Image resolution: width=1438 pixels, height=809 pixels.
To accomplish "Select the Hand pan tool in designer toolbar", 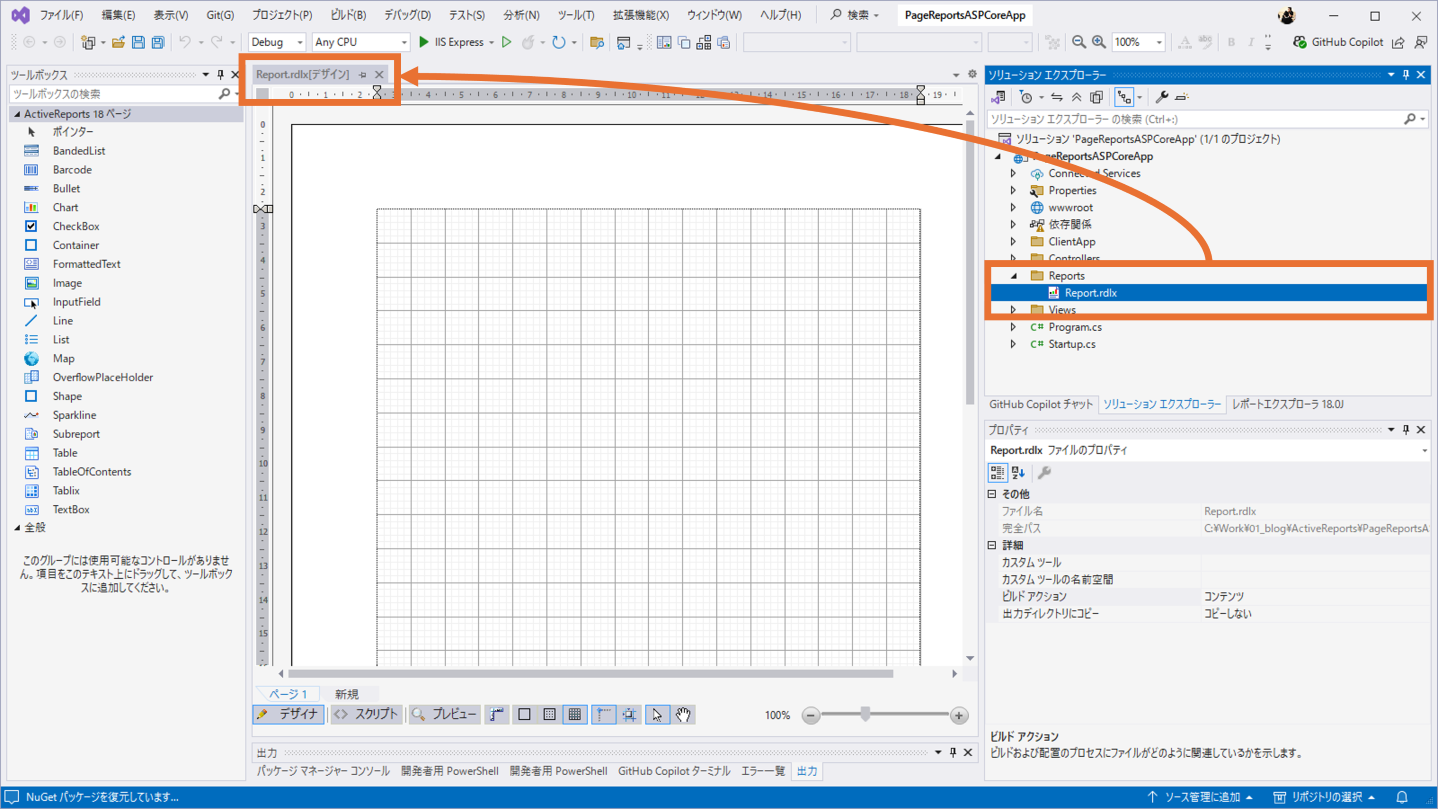I will [683, 715].
